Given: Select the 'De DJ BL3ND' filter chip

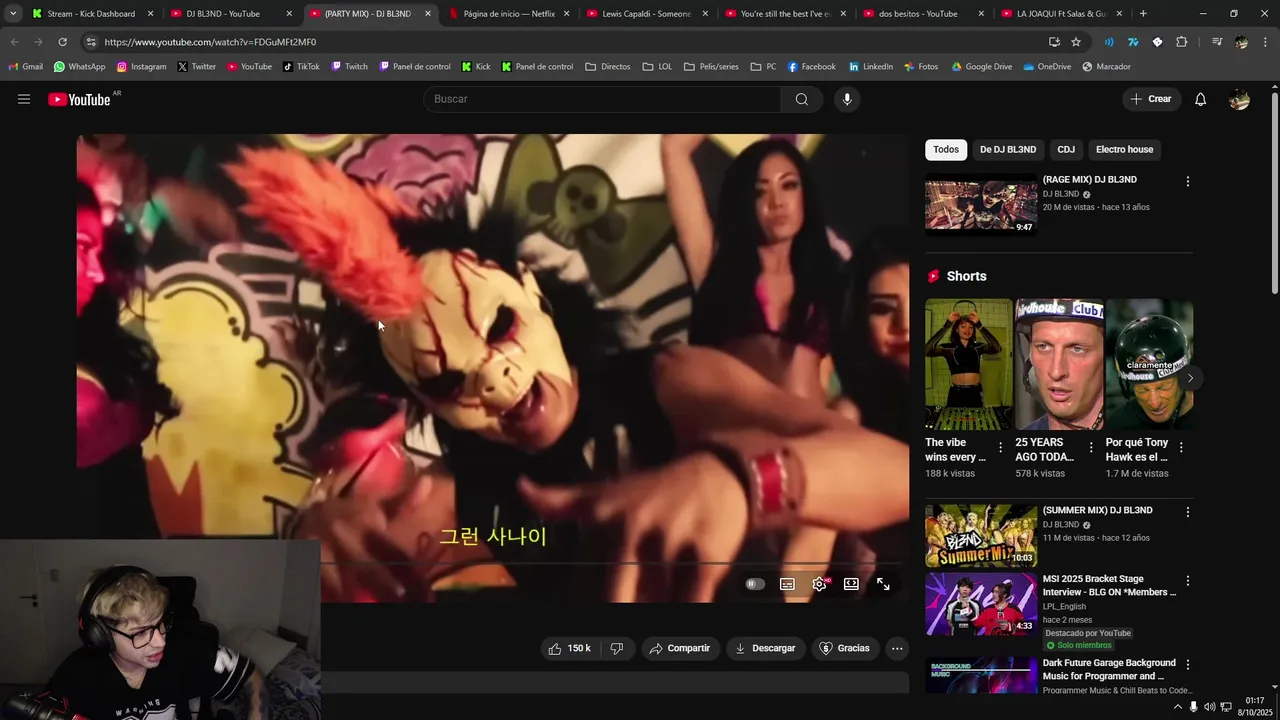Looking at the screenshot, I should (1008, 149).
